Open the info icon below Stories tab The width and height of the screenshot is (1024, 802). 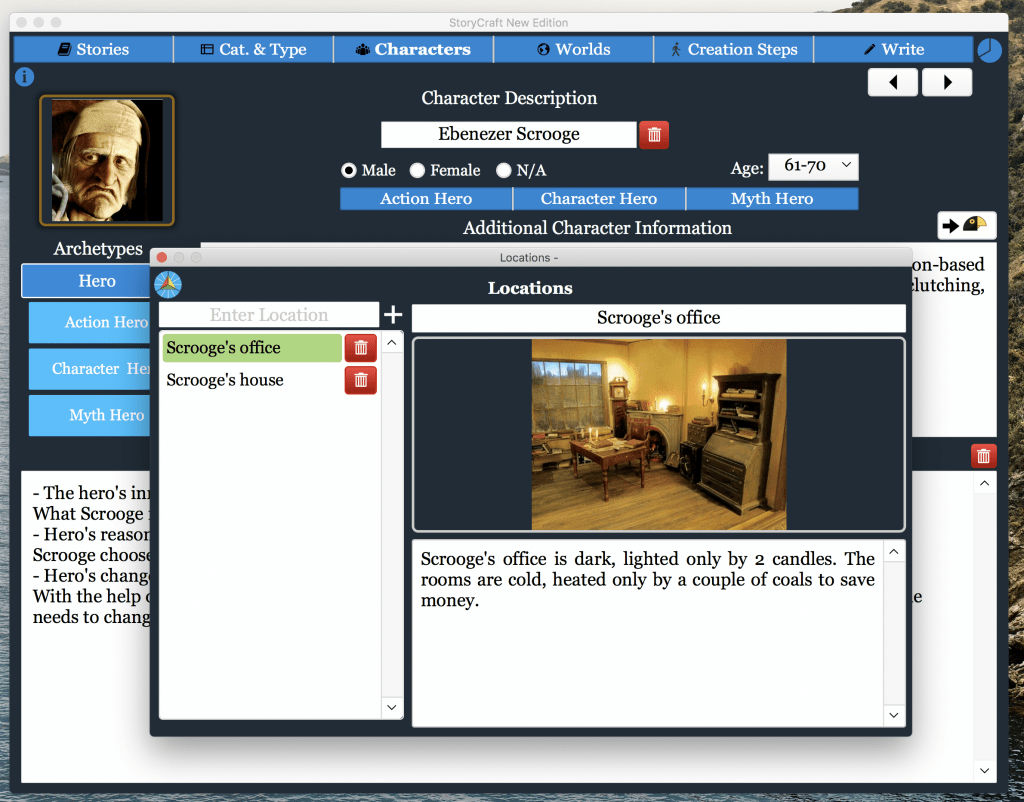(24, 77)
